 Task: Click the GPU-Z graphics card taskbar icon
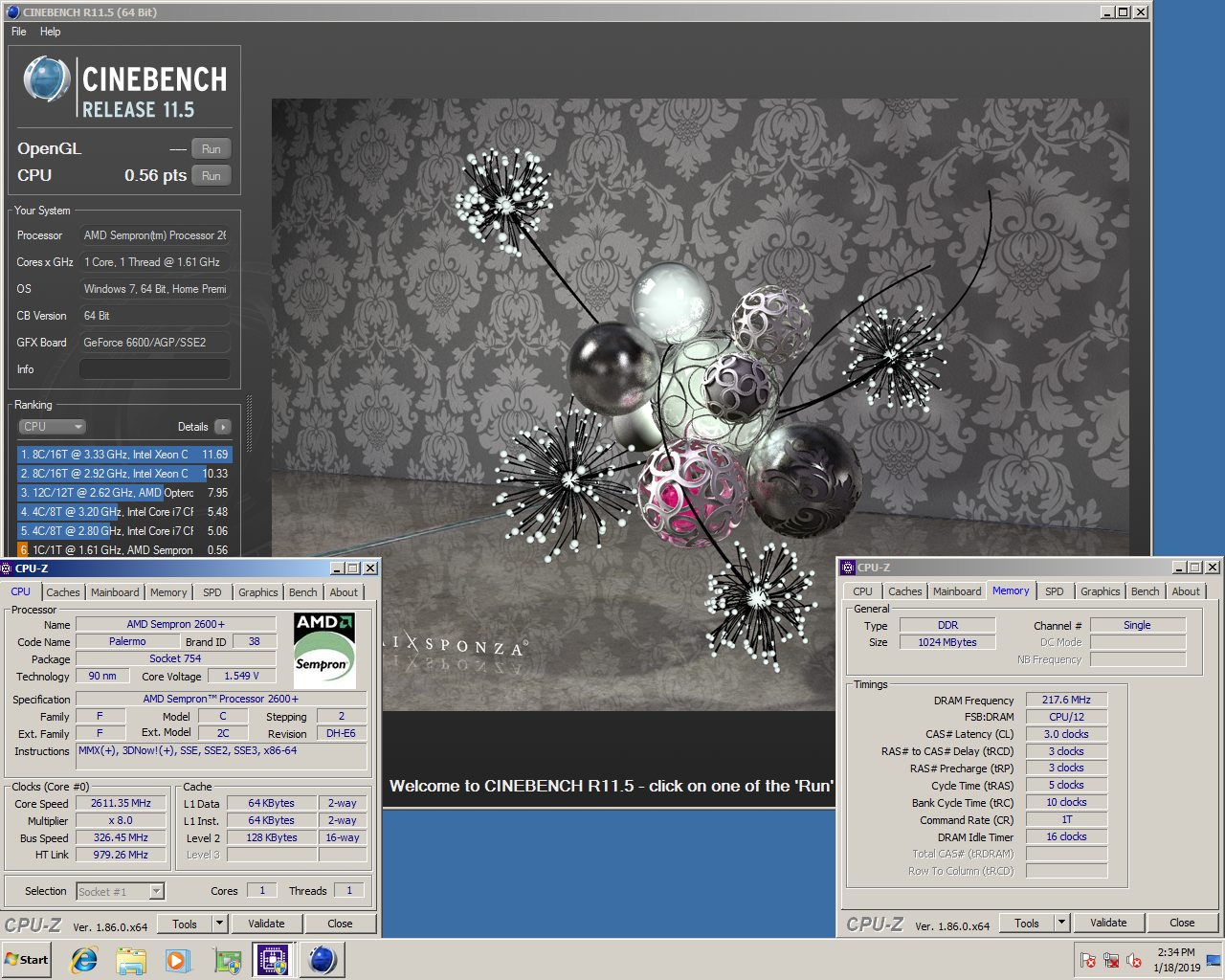point(227,960)
